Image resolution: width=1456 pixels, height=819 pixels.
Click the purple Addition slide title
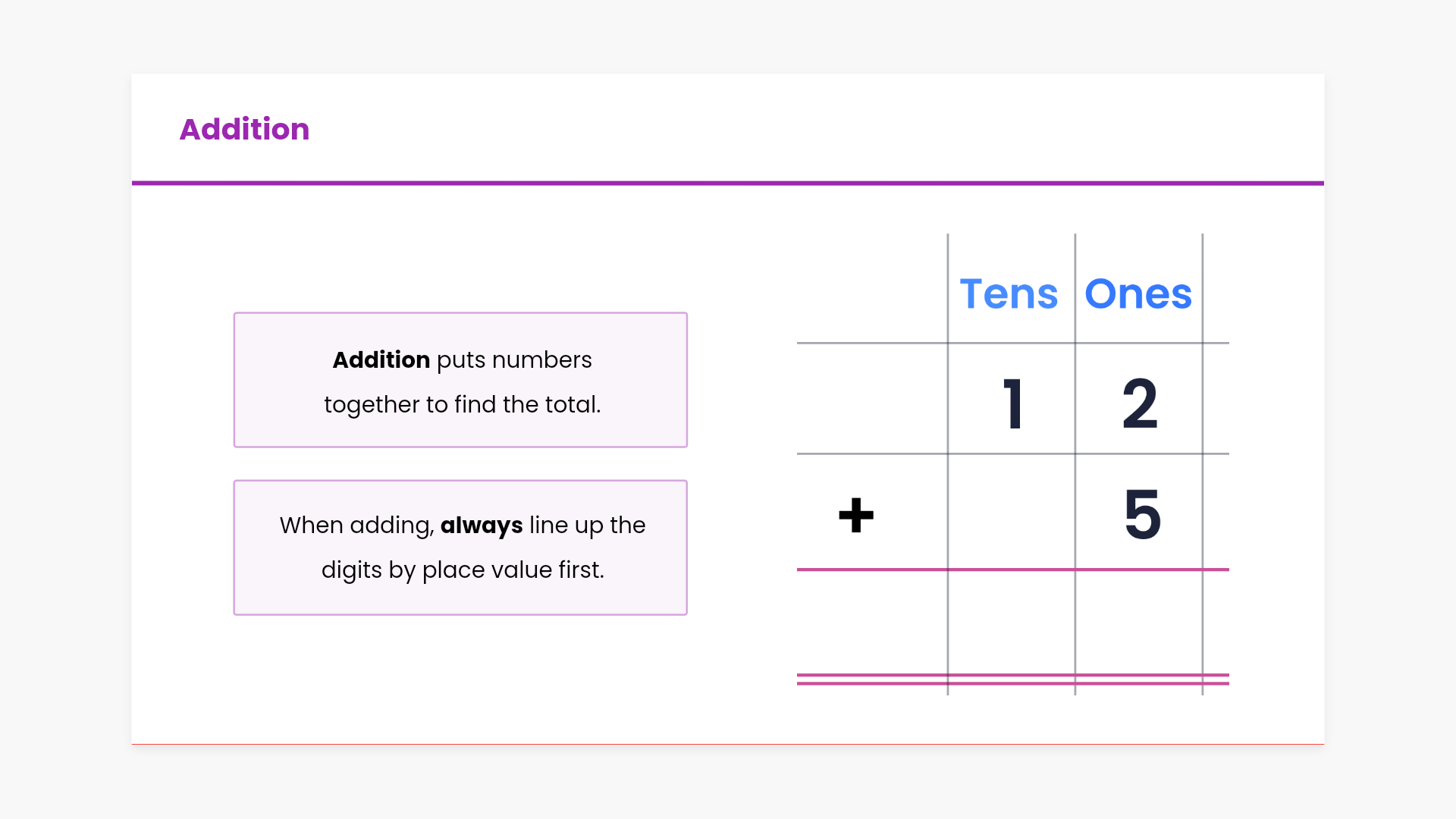coord(244,129)
